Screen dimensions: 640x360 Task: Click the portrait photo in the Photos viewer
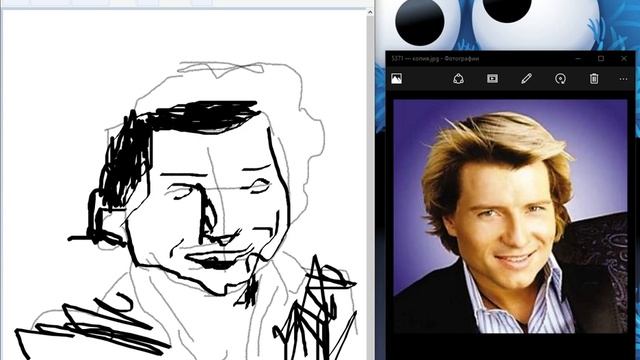coord(510,216)
